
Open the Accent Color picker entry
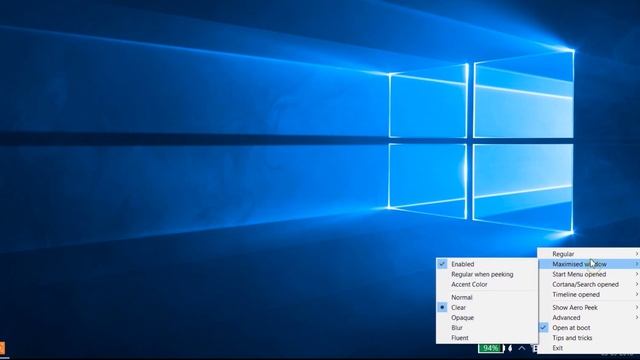[x=487, y=284]
